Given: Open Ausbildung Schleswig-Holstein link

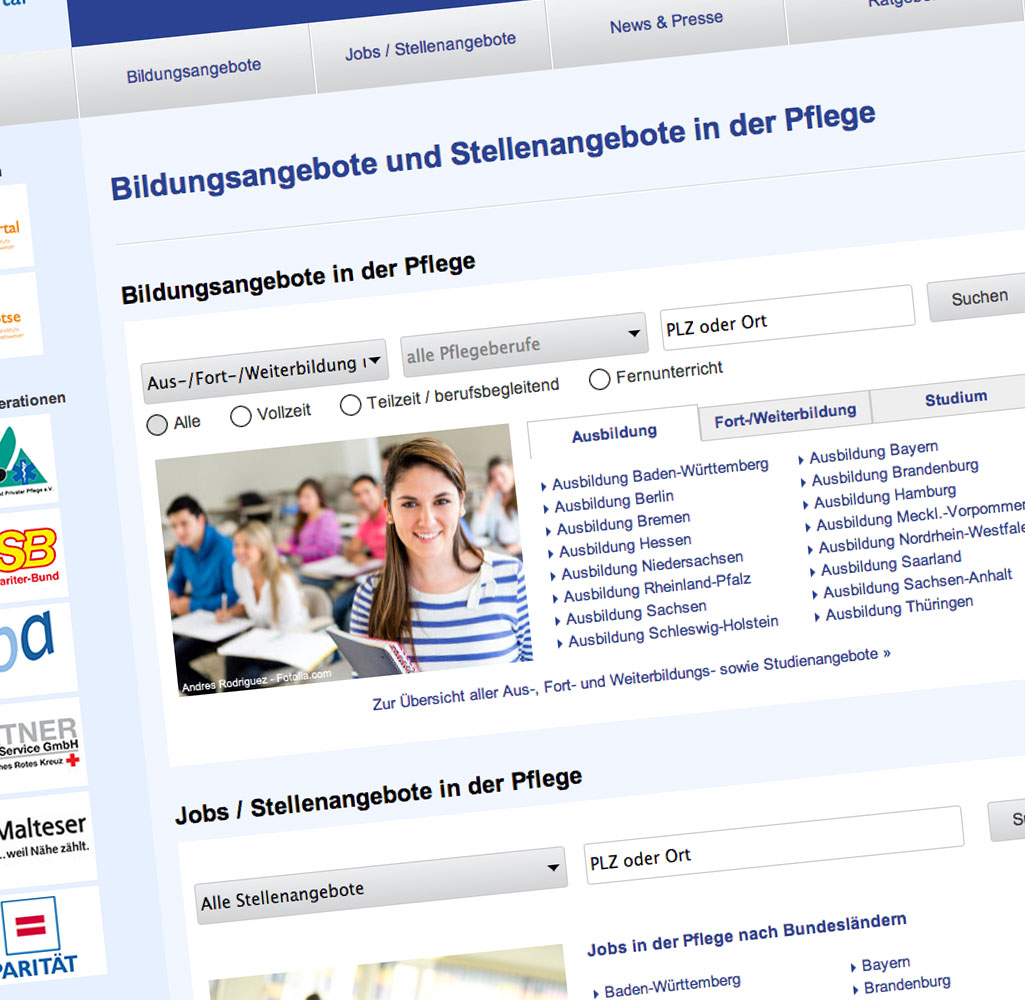Looking at the screenshot, I should click(x=673, y=631).
